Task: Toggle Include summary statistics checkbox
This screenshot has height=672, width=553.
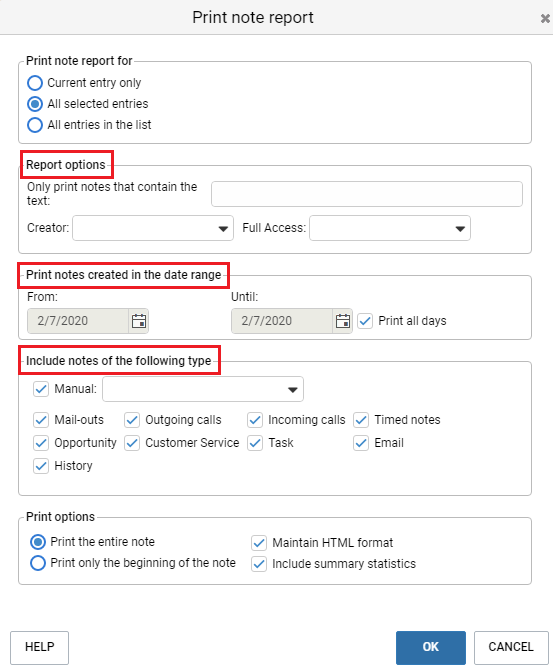Action: [259, 564]
